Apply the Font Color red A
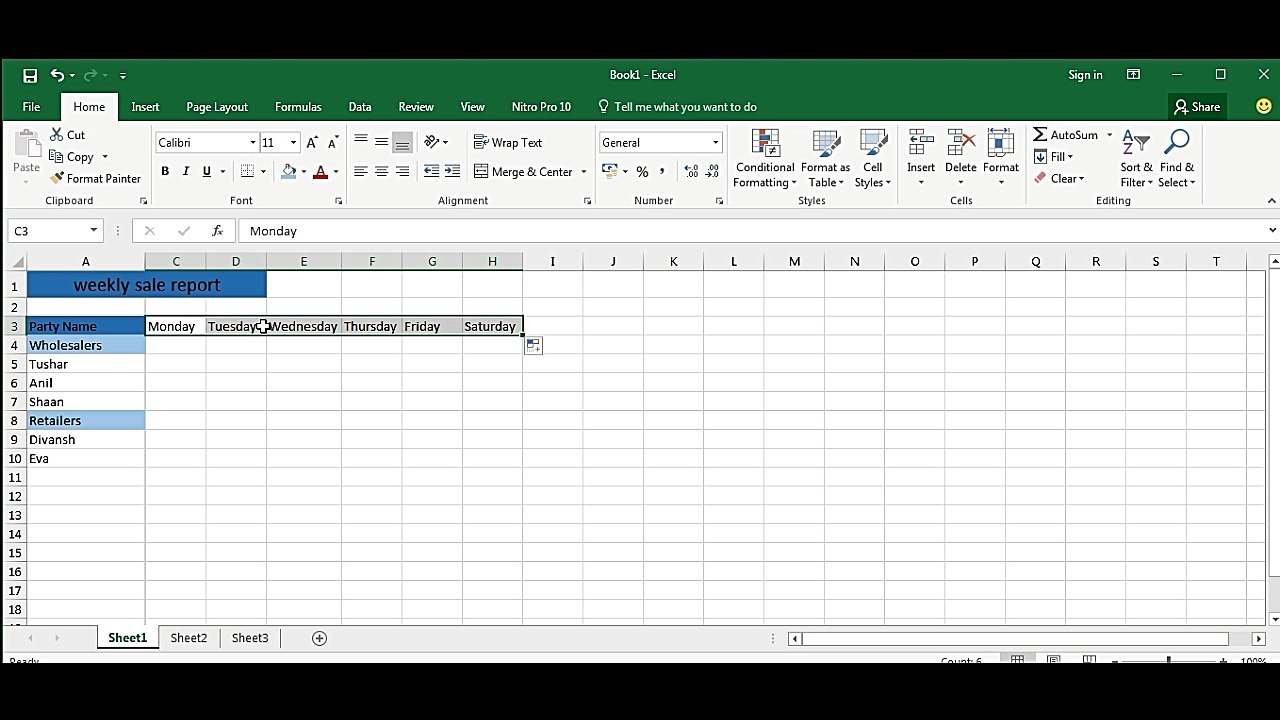This screenshot has height=720, width=1280. pyautogui.click(x=320, y=172)
